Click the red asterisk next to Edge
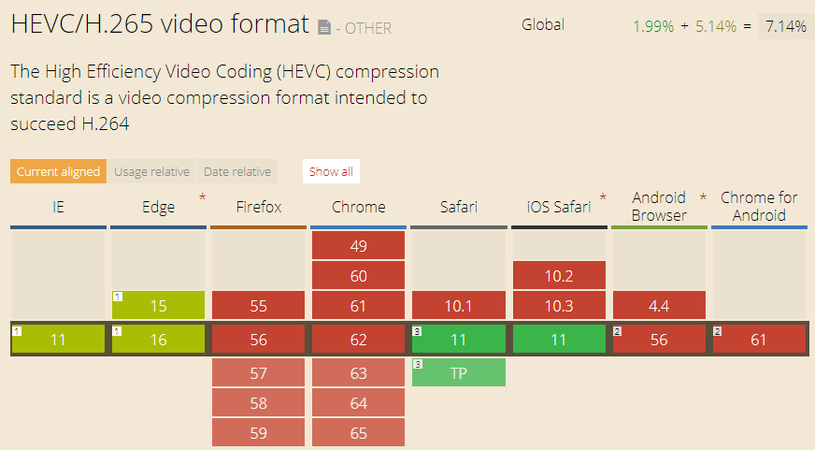The height and width of the screenshot is (450, 815). (x=203, y=199)
